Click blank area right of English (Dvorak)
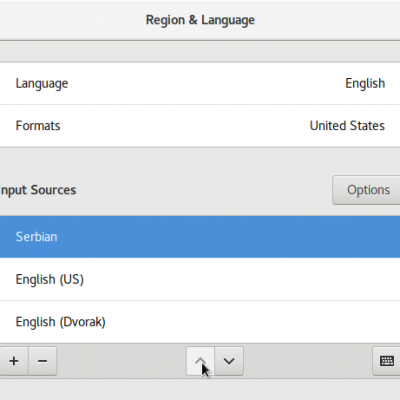The image size is (400, 400). (x=250, y=322)
